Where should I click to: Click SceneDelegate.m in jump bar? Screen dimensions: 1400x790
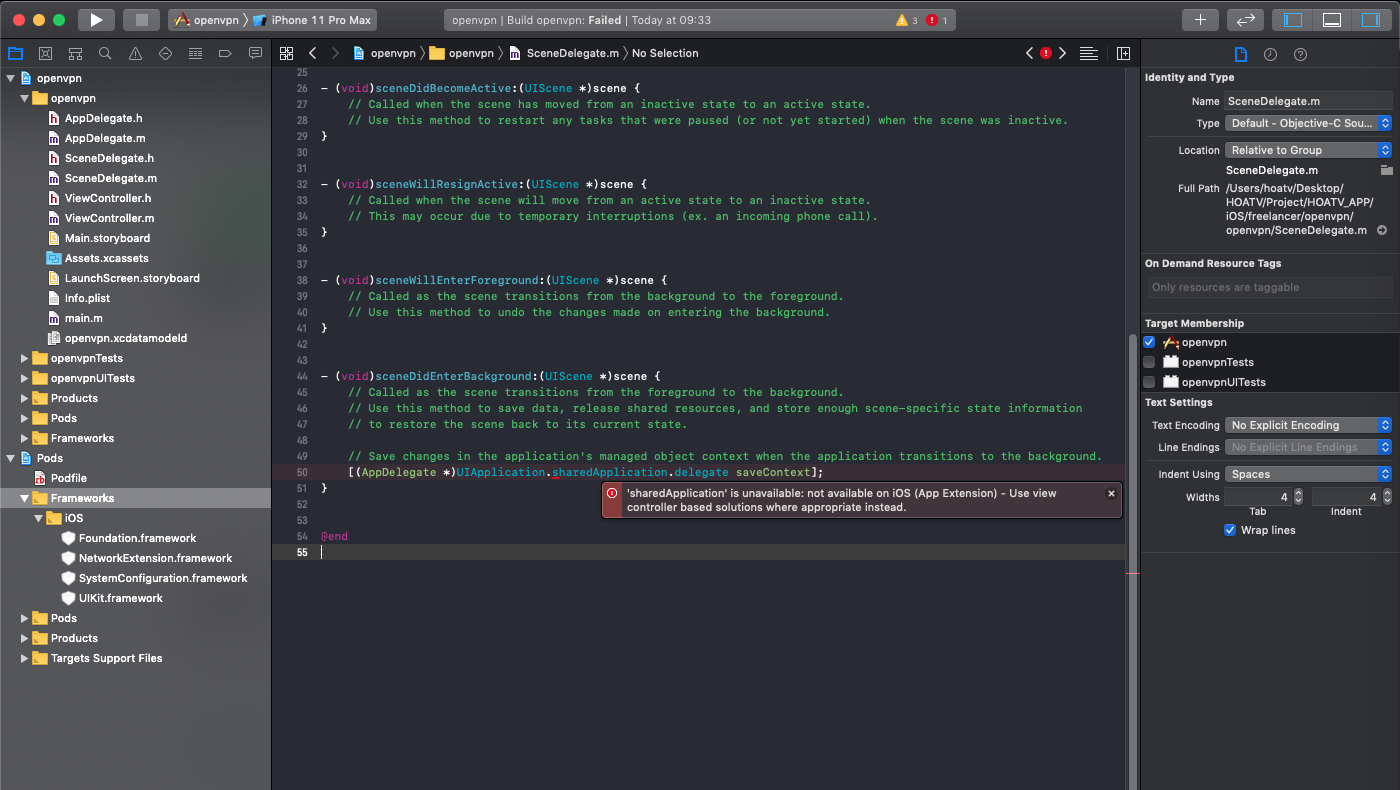(x=572, y=53)
